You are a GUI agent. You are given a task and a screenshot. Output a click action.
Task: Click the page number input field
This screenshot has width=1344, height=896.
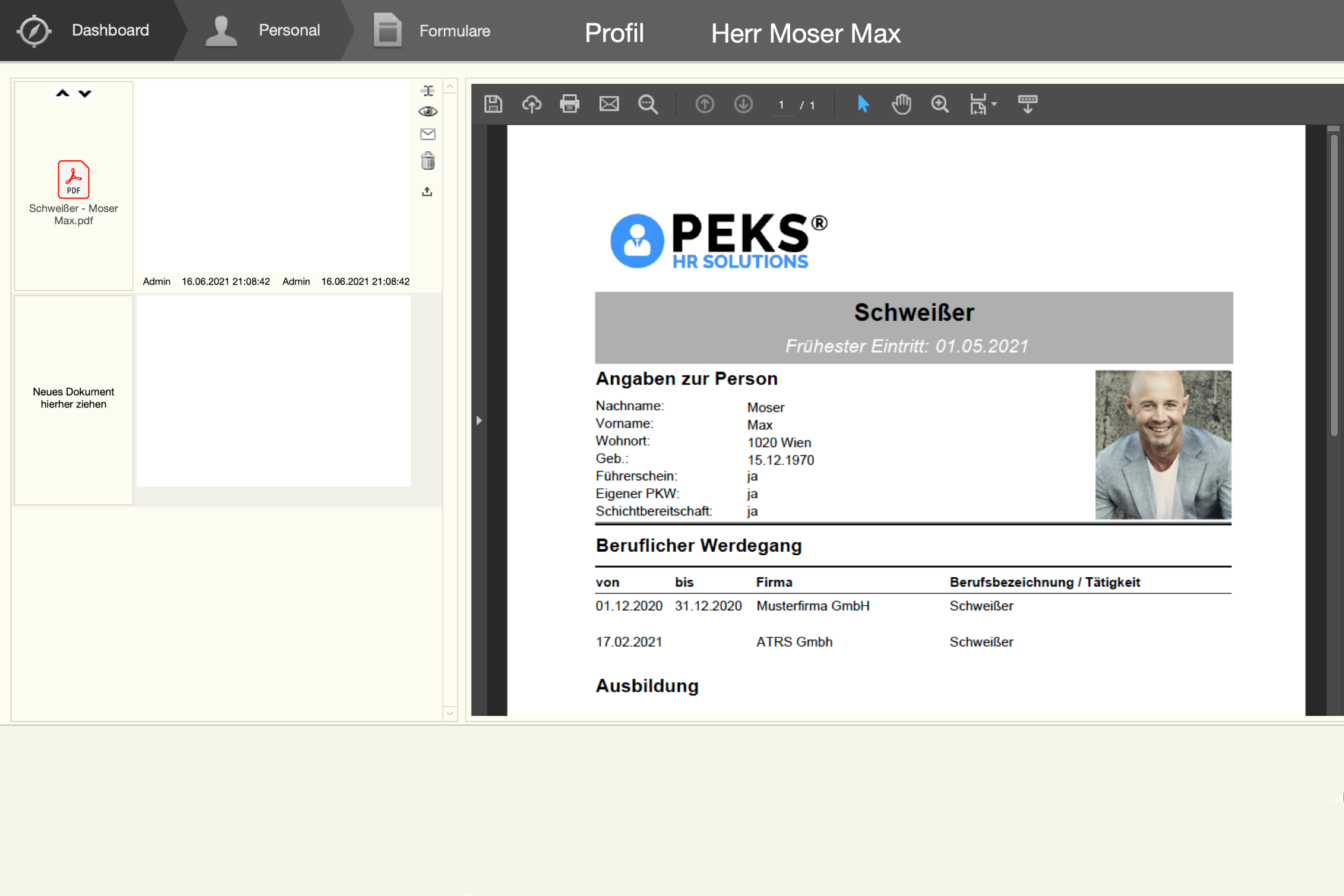tap(781, 105)
